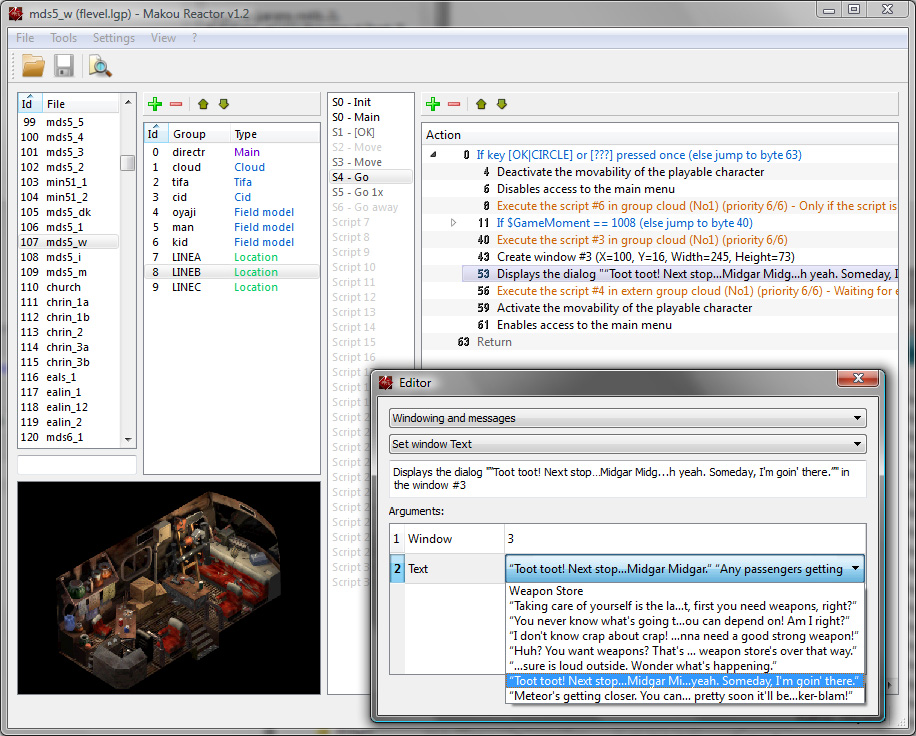Select file church in the file list
The width and height of the screenshot is (916, 736).
tap(69, 287)
